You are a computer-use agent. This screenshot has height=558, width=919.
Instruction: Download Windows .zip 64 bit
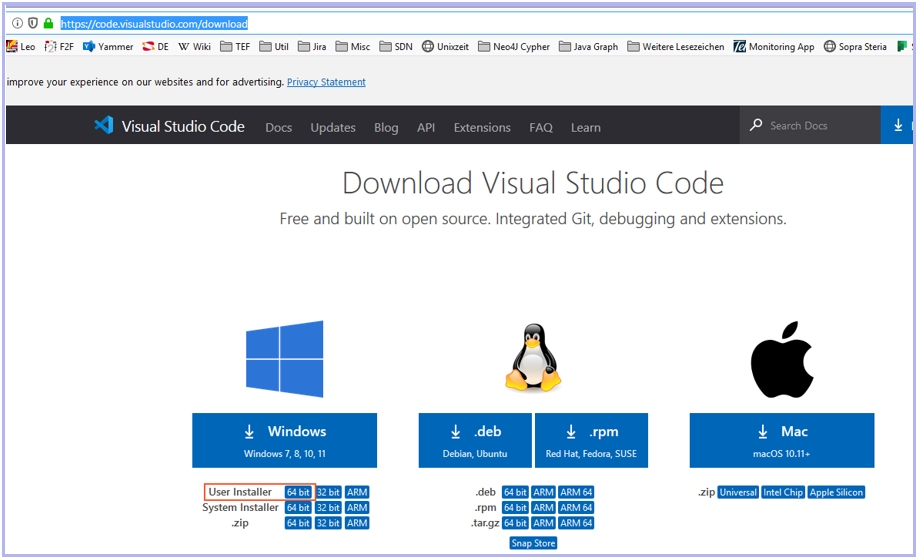pyautogui.click(x=298, y=523)
